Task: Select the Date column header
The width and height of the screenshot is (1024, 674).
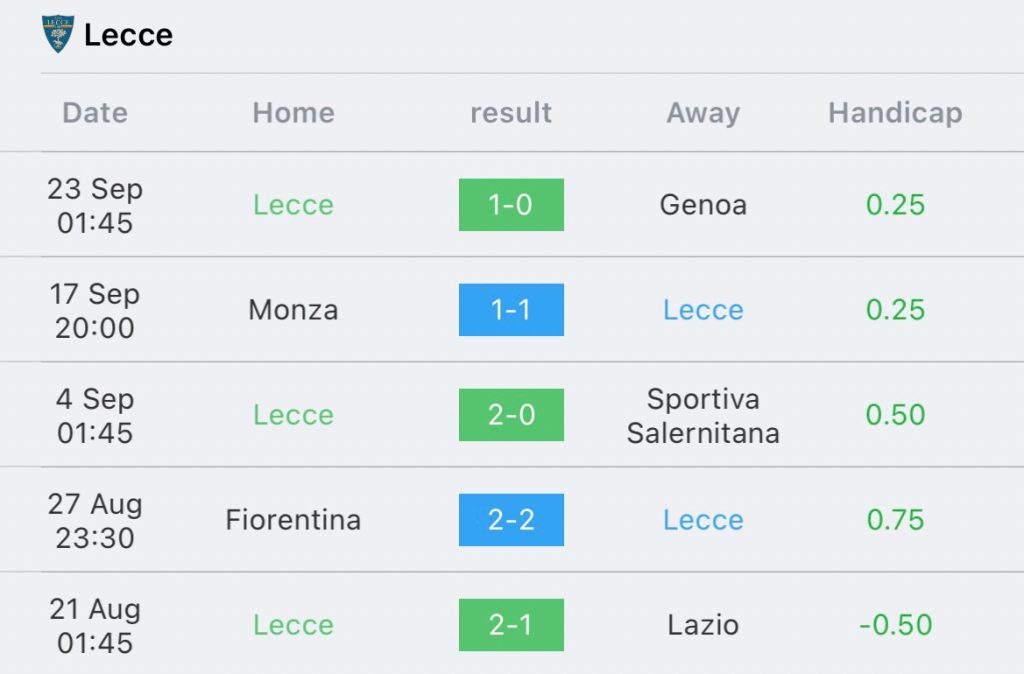Action: pyautogui.click(x=95, y=112)
